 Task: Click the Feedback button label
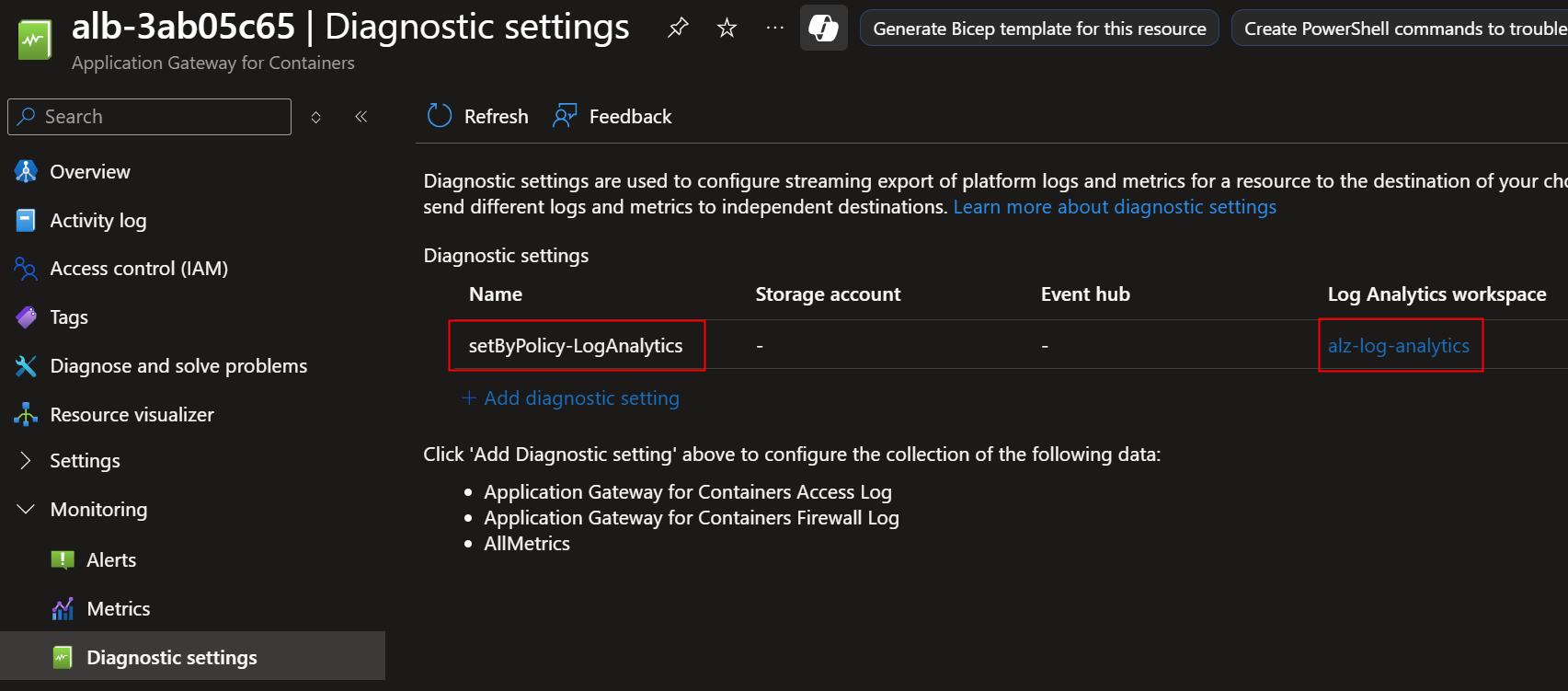630,117
